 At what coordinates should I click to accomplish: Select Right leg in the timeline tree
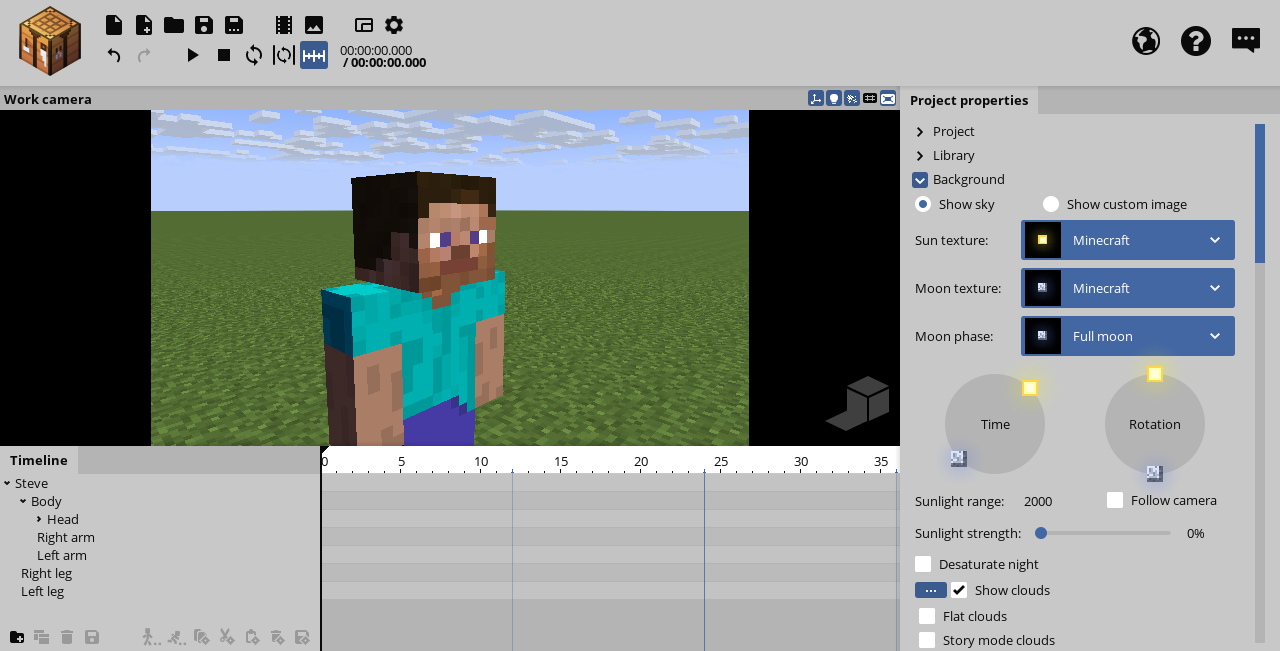click(46, 573)
